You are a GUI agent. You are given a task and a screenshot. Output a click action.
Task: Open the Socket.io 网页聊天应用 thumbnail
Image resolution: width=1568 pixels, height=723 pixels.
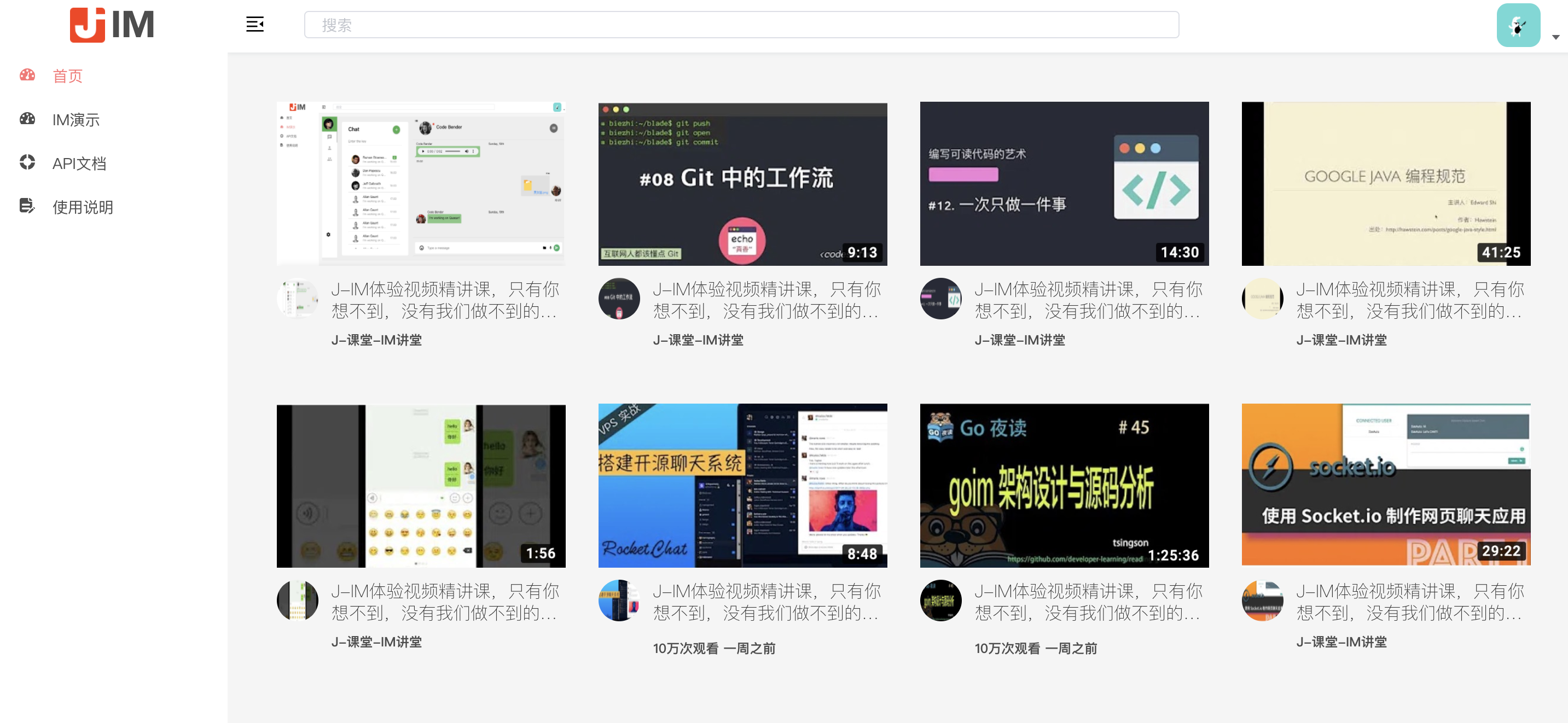[1386, 485]
